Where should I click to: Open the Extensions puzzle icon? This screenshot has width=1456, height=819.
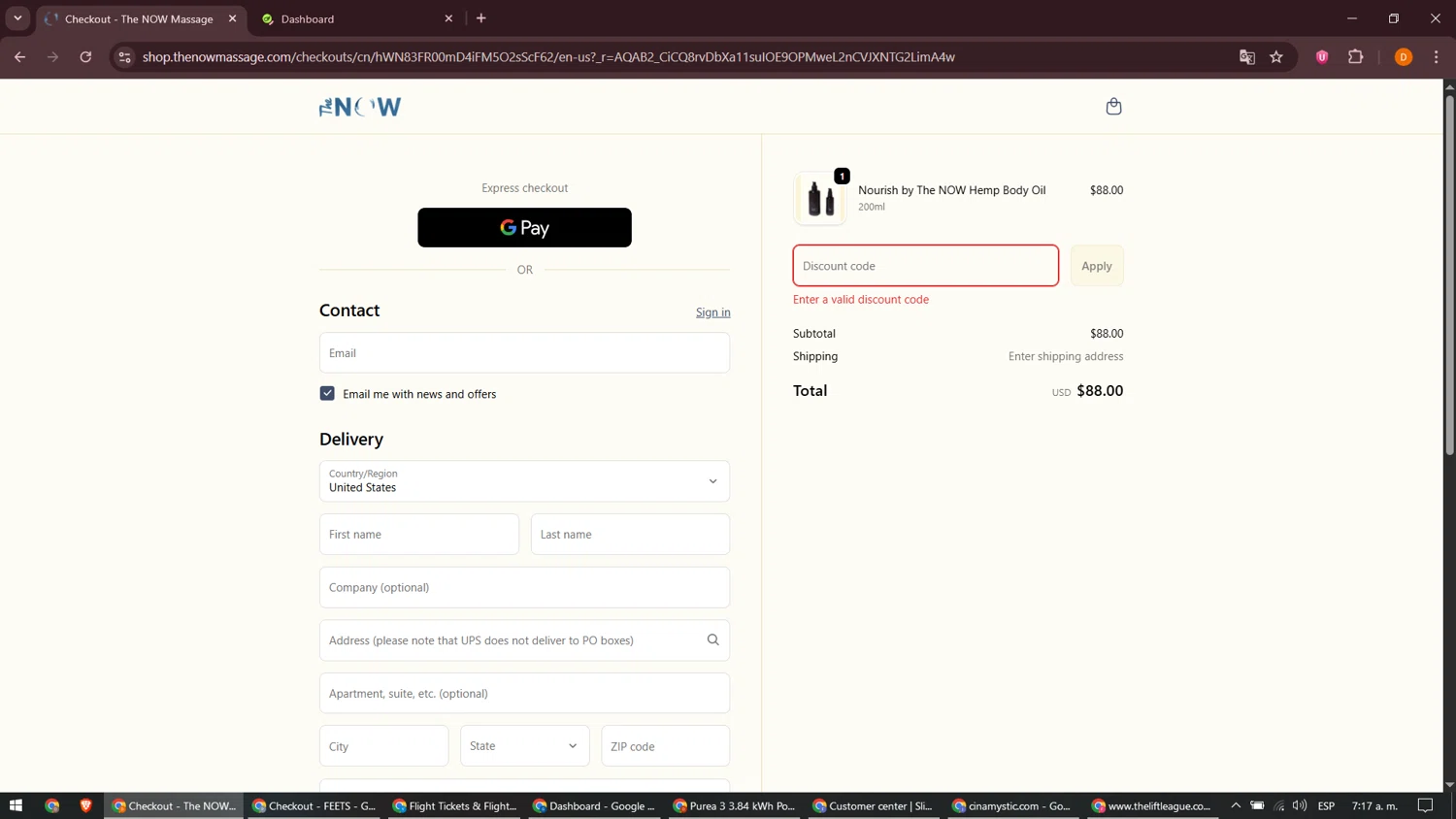pyautogui.click(x=1356, y=57)
